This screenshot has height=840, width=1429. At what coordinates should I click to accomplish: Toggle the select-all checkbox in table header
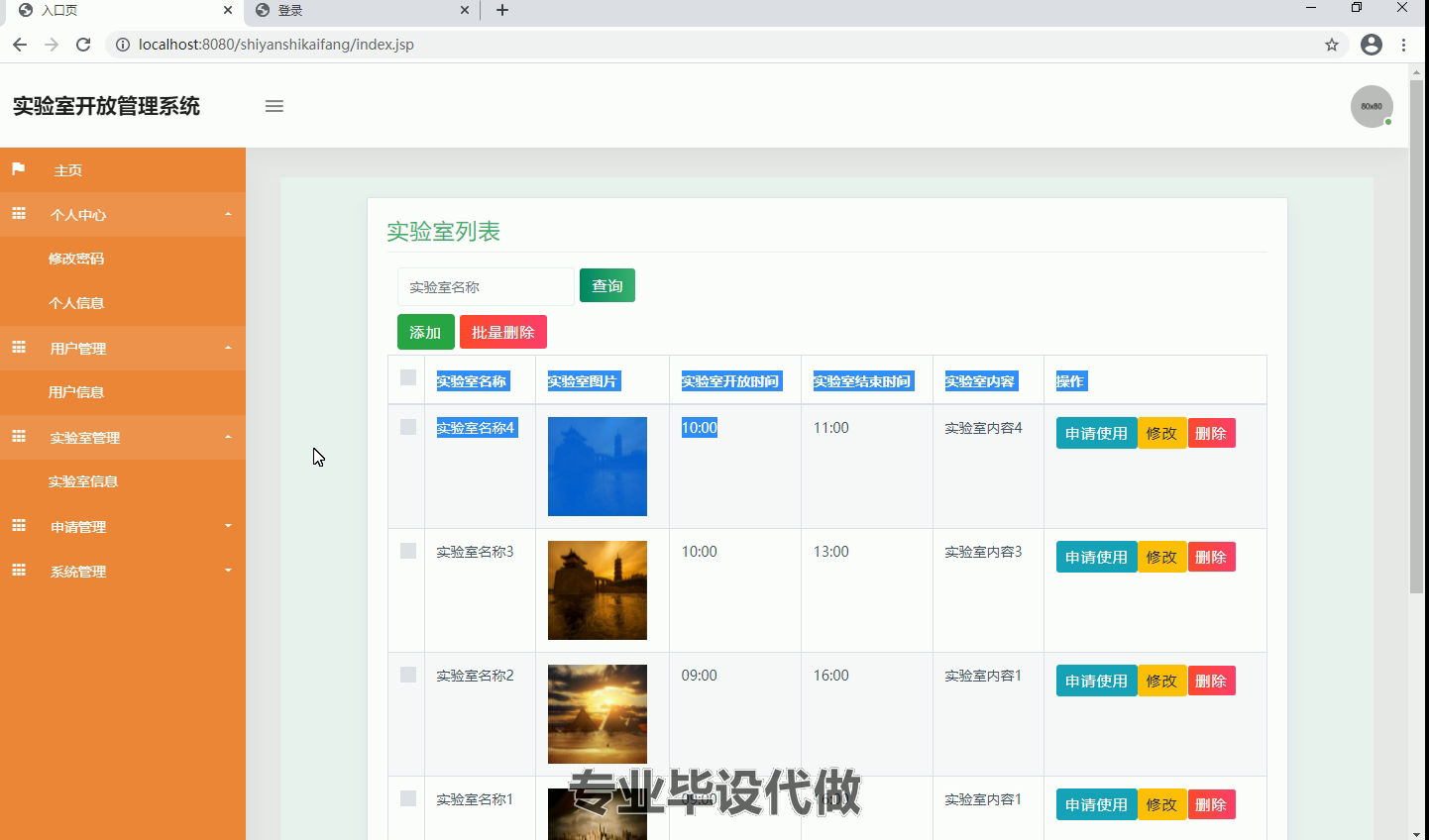coord(408,377)
